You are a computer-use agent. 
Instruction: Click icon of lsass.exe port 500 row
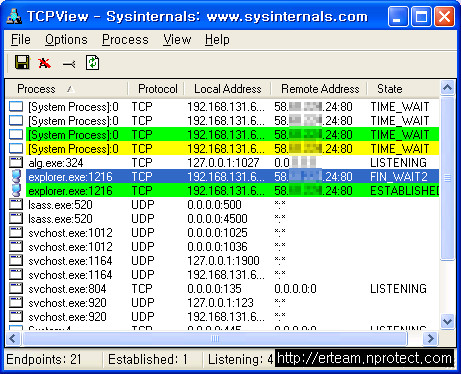pos(16,204)
